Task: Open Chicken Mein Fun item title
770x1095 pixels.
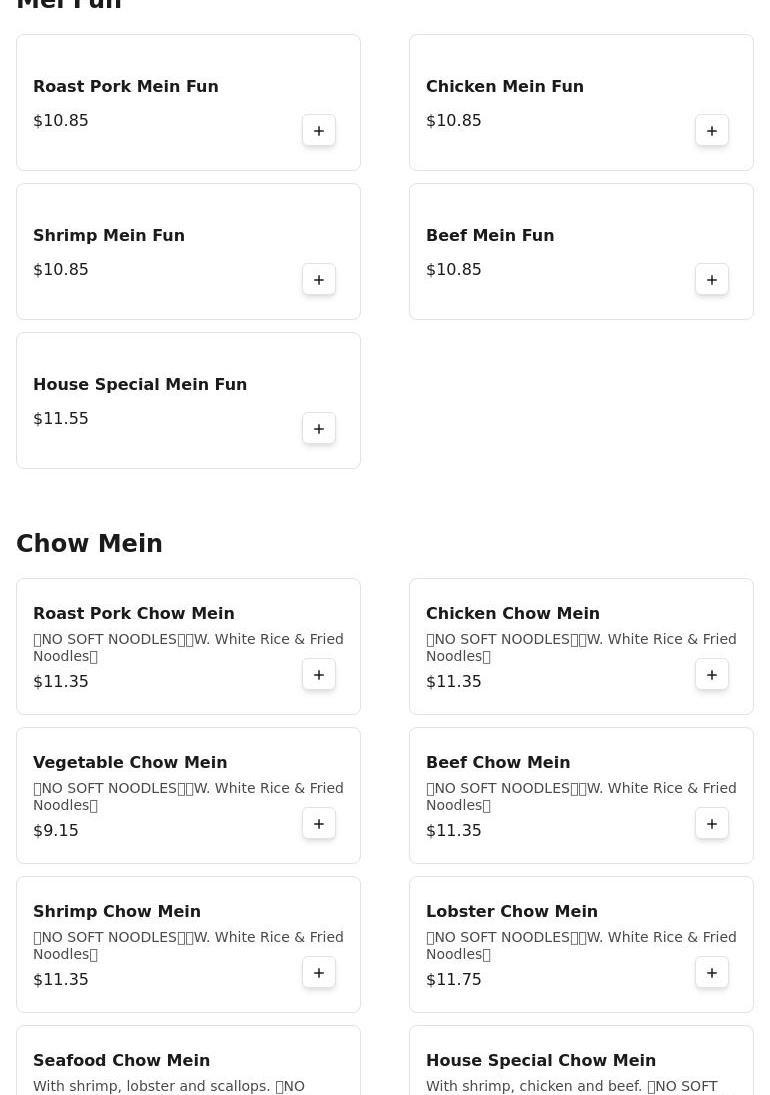Action: coord(505,87)
